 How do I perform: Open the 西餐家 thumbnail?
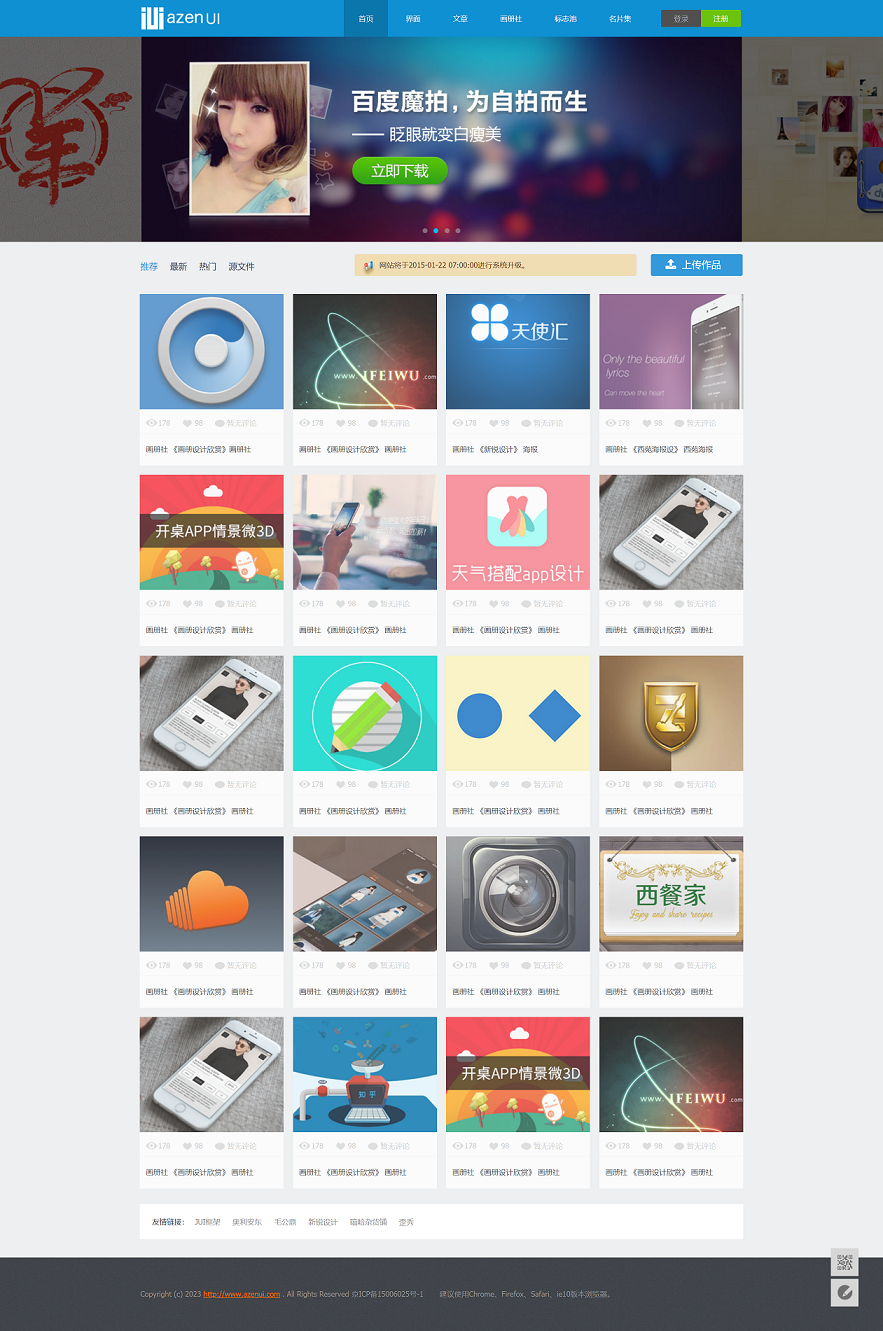pyautogui.click(x=671, y=894)
